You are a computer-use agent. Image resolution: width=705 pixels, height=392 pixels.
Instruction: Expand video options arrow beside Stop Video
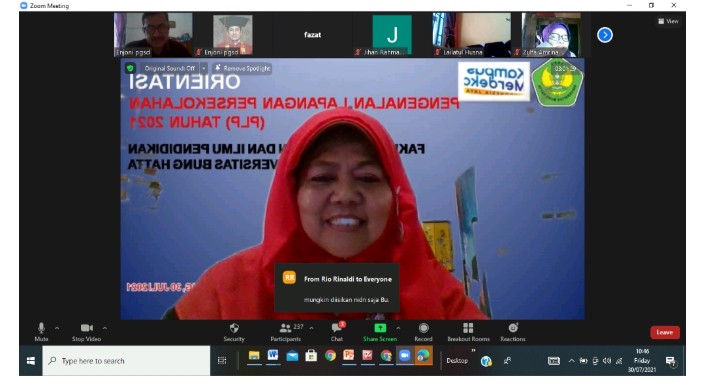(x=105, y=328)
